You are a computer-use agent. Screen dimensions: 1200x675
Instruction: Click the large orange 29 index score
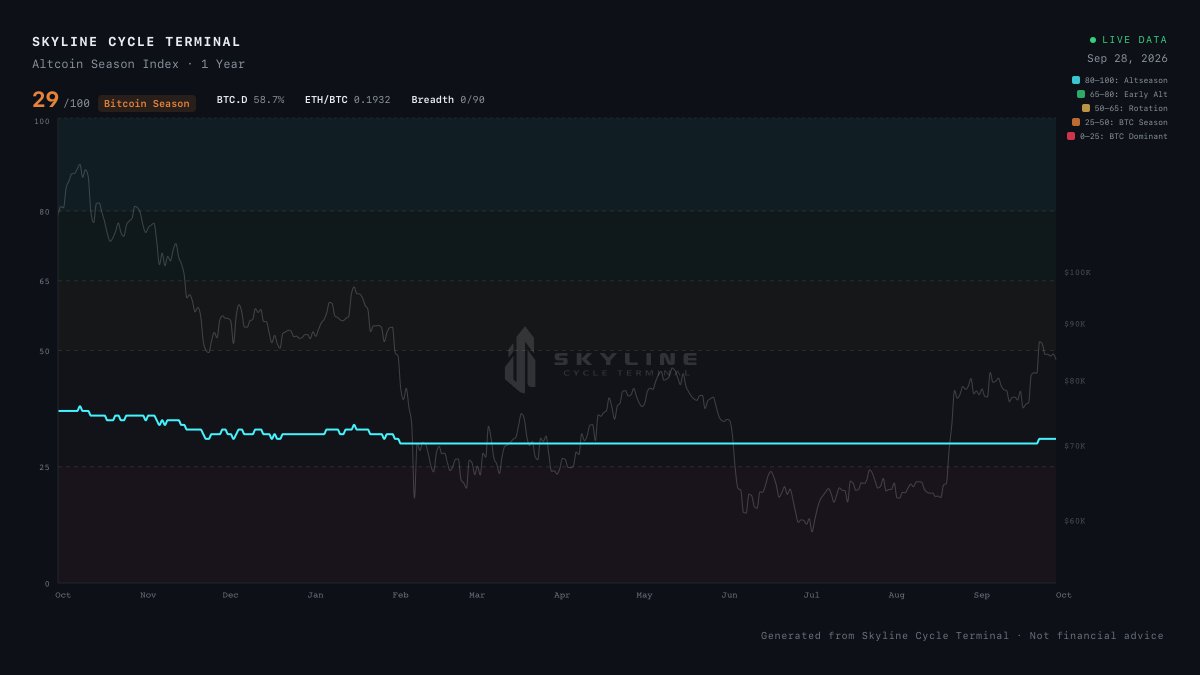click(45, 100)
